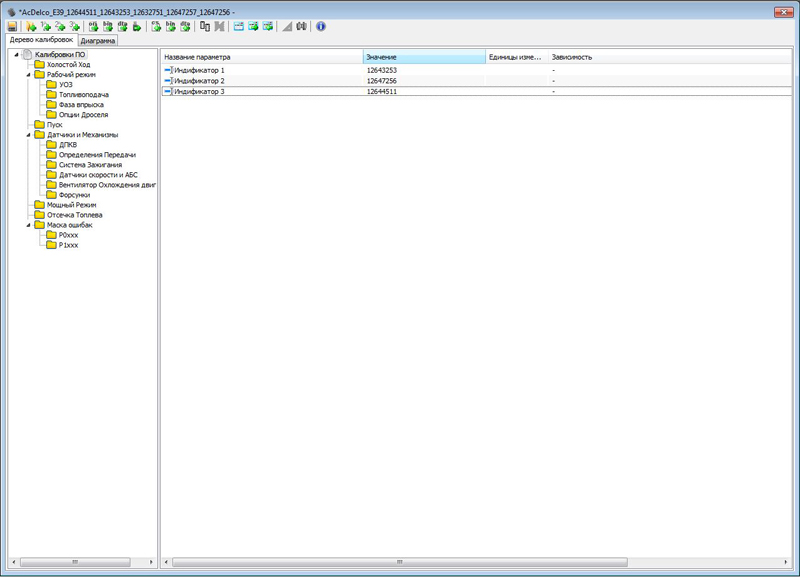Image resolution: width=800 pixels, height=577 pixels.
Task: Switch to the Диаграмма tab
Action: click(98, 41)
